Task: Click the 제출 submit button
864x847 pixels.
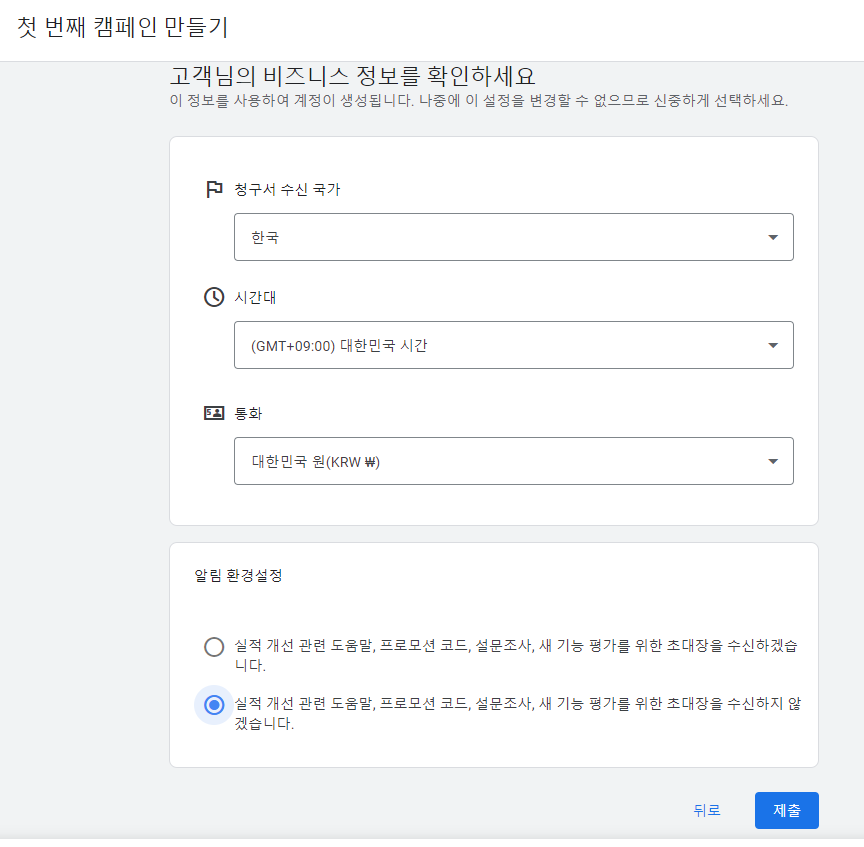Action: 786,810
